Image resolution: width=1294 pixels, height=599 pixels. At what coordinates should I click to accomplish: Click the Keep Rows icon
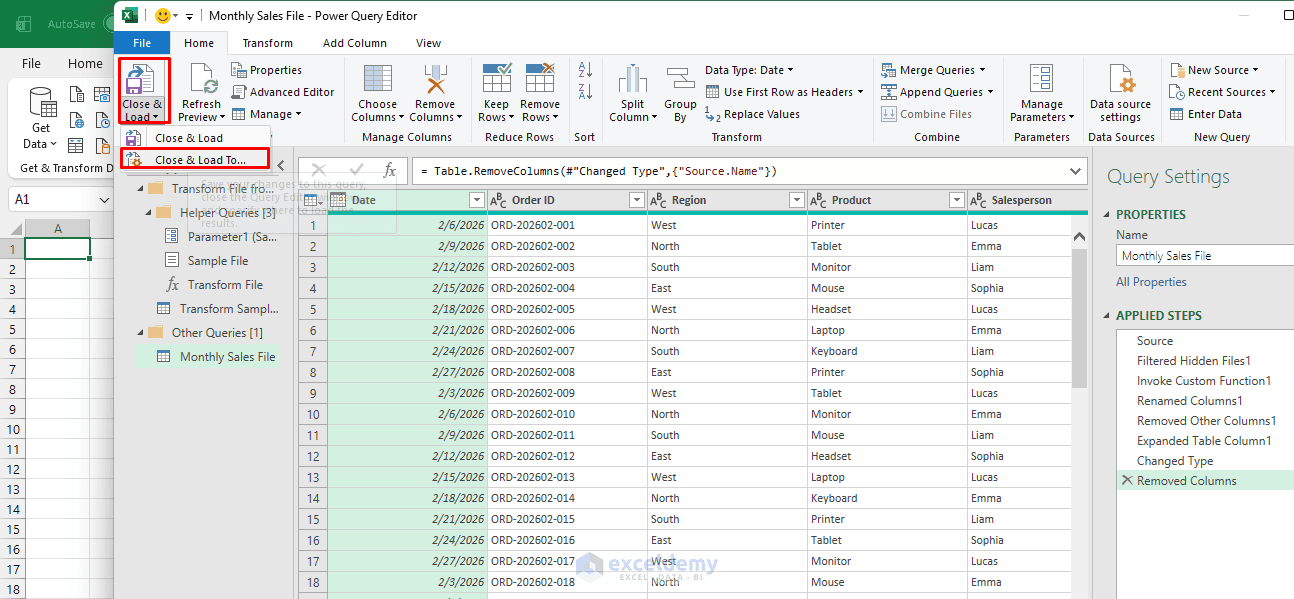(497, 79)
